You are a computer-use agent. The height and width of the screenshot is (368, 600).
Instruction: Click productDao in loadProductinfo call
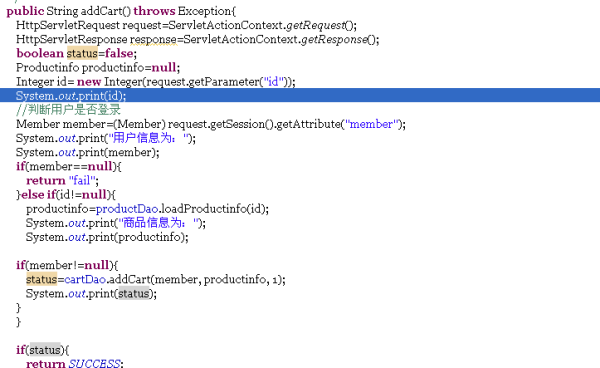click(127, 209)
